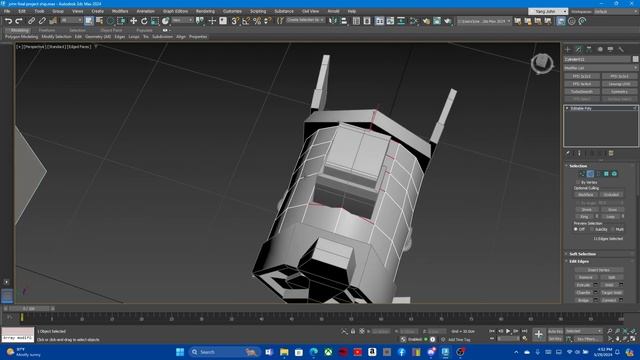Select Preview Selection Off radio
The height and width of the screenshot is (360, 640).
click(x=576, y=229)
